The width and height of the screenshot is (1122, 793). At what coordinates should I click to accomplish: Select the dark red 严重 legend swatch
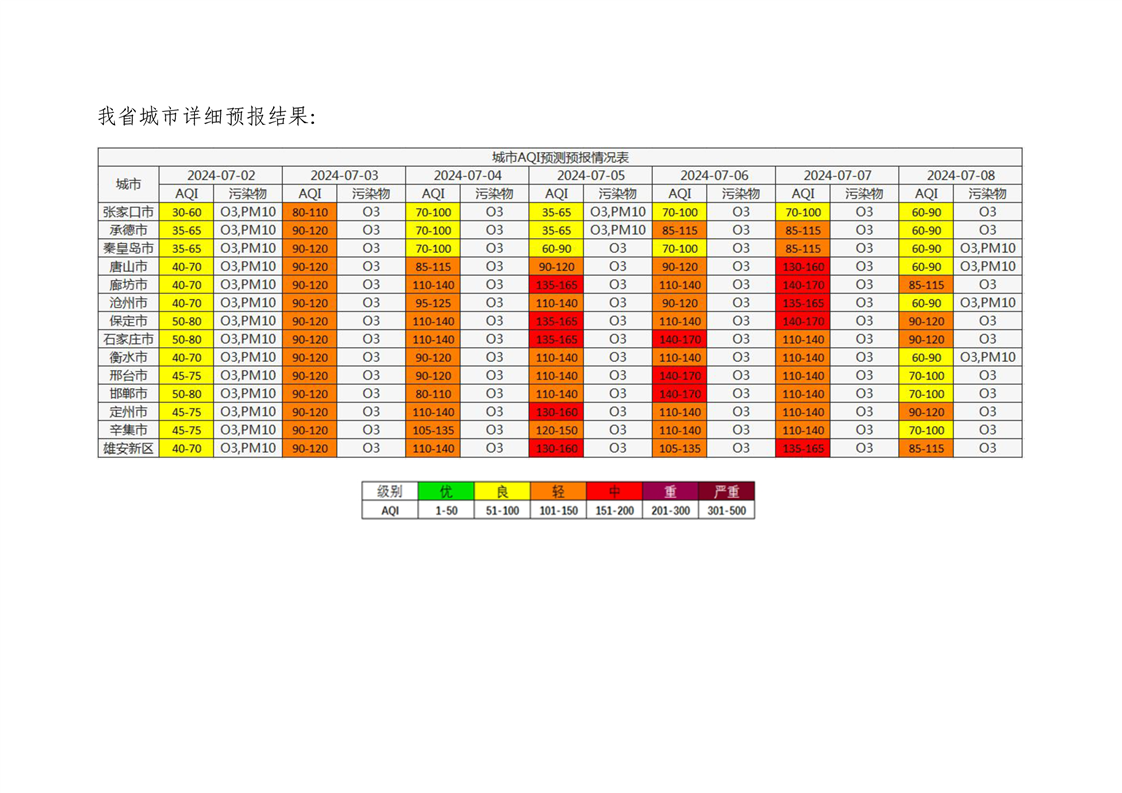tap(726, 491)
